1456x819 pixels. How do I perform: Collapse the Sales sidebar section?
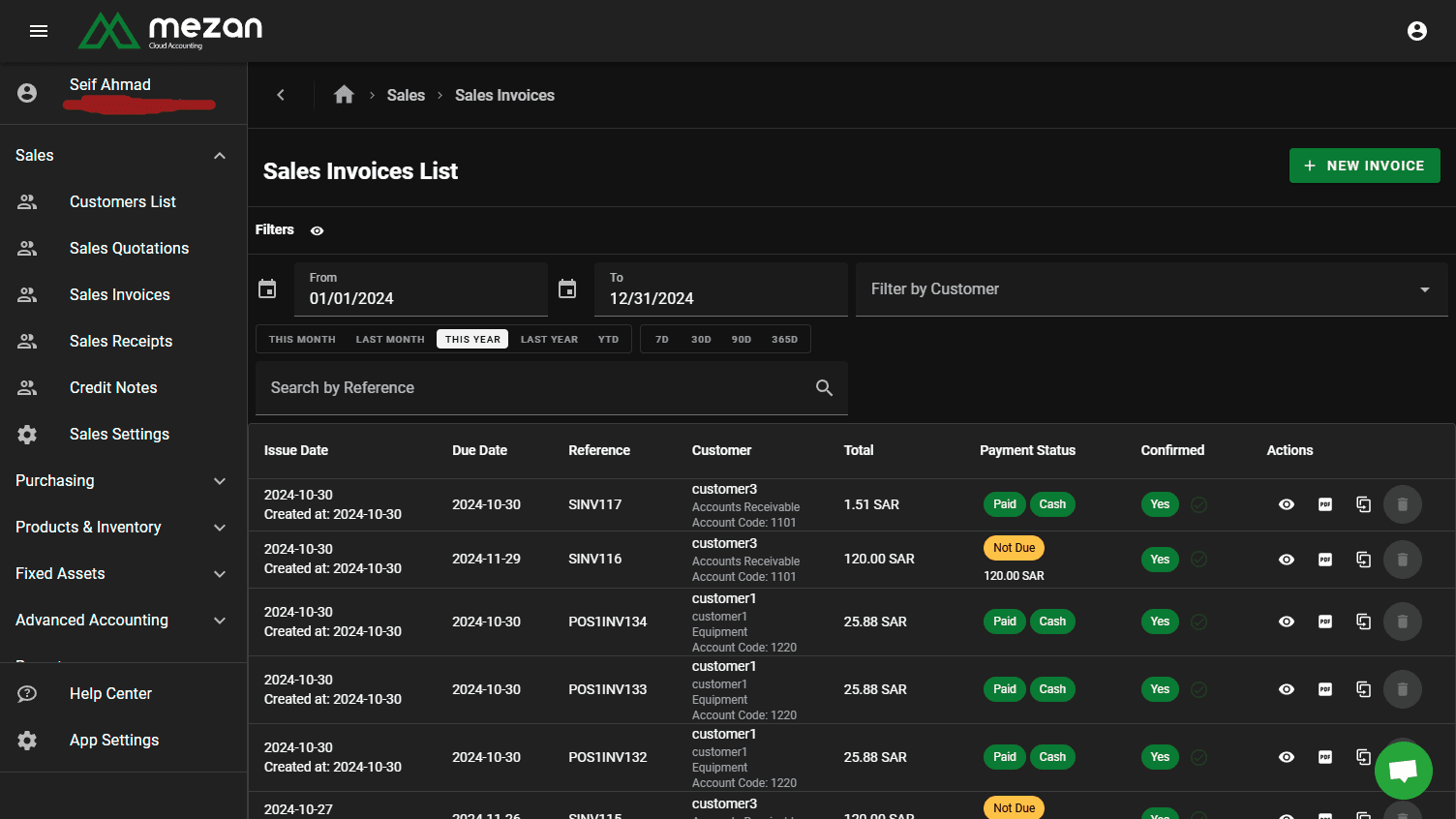pyautogui.click(x=123, y=155)
